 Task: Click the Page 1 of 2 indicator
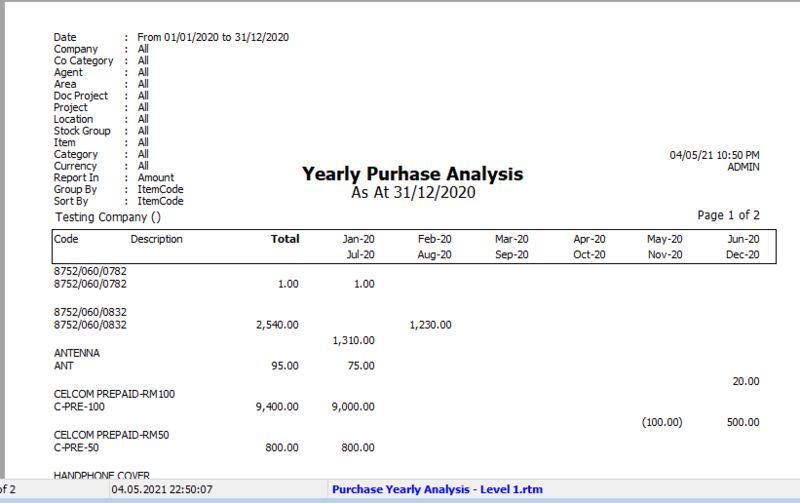point(728,215)
